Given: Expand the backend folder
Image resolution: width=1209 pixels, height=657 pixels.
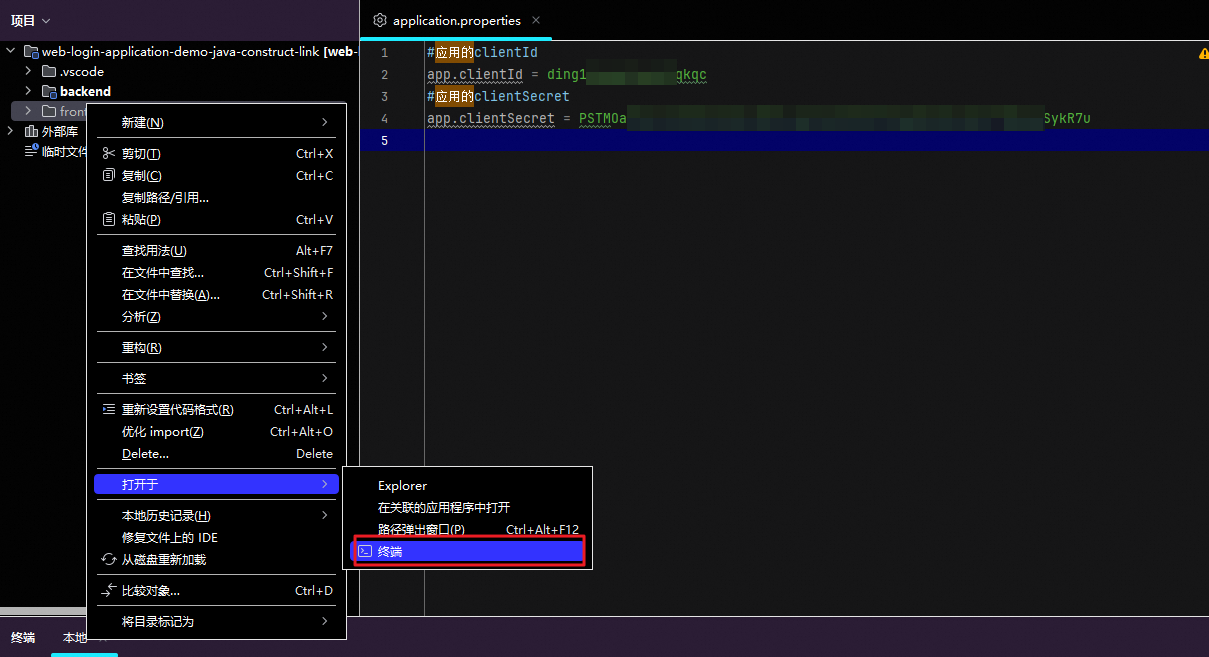Looking at the screenshot, I should 29,91.
